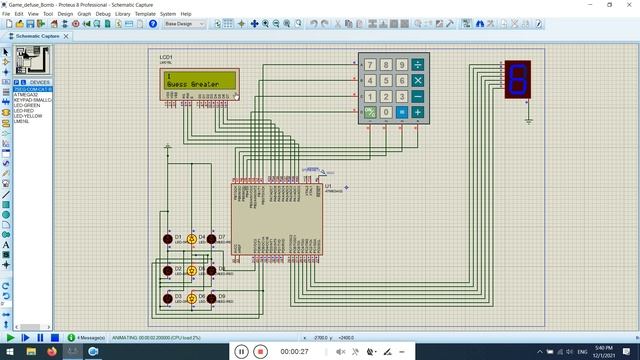Select the Selection Mode arrow tool
The width and height of the screenshot is (640, 360).
6,52
